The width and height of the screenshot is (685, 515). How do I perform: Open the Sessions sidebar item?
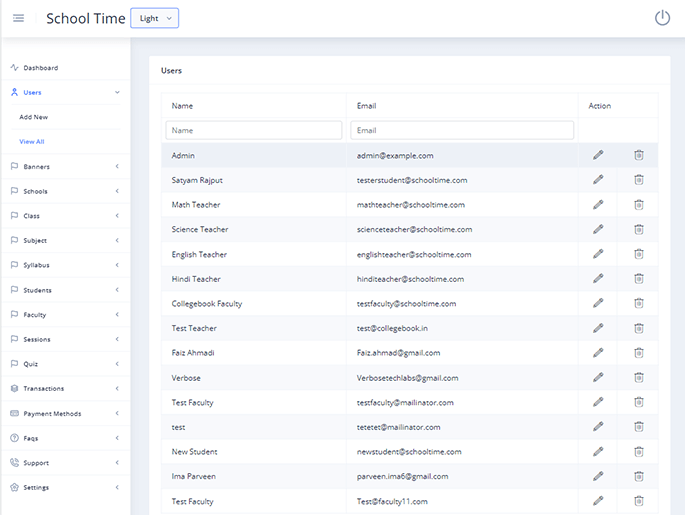(x=66, y=339)
